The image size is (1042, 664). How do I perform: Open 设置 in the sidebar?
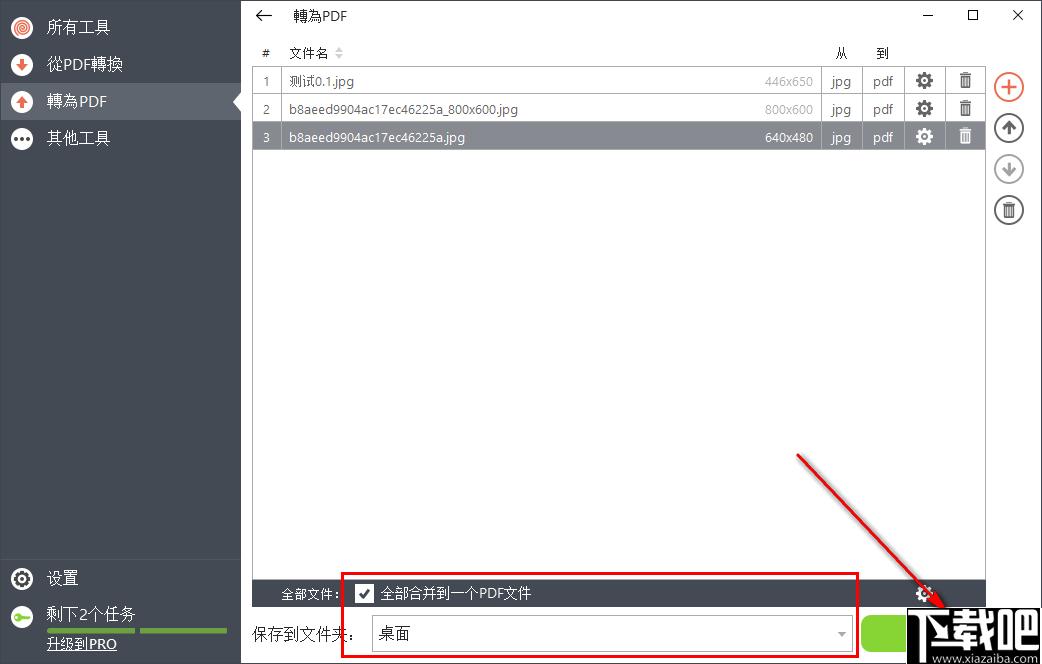[x=120, y=578]
